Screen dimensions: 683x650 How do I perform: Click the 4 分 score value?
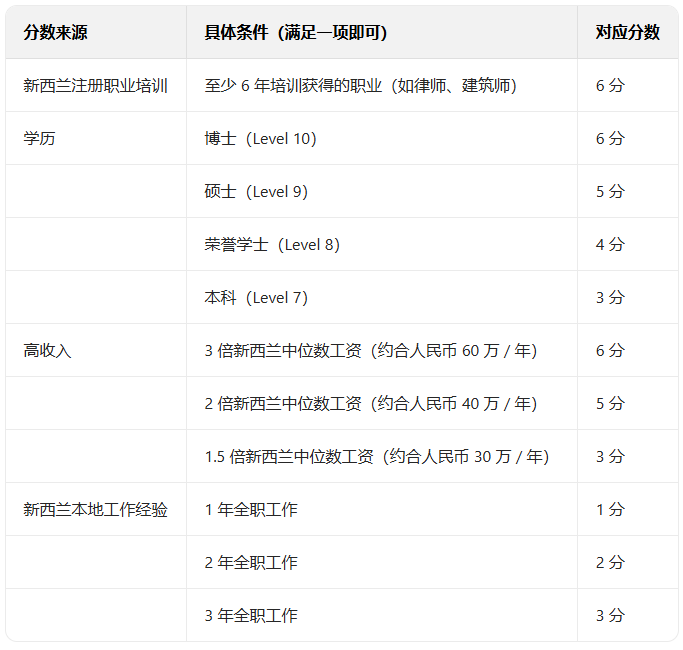coord(610,244)
